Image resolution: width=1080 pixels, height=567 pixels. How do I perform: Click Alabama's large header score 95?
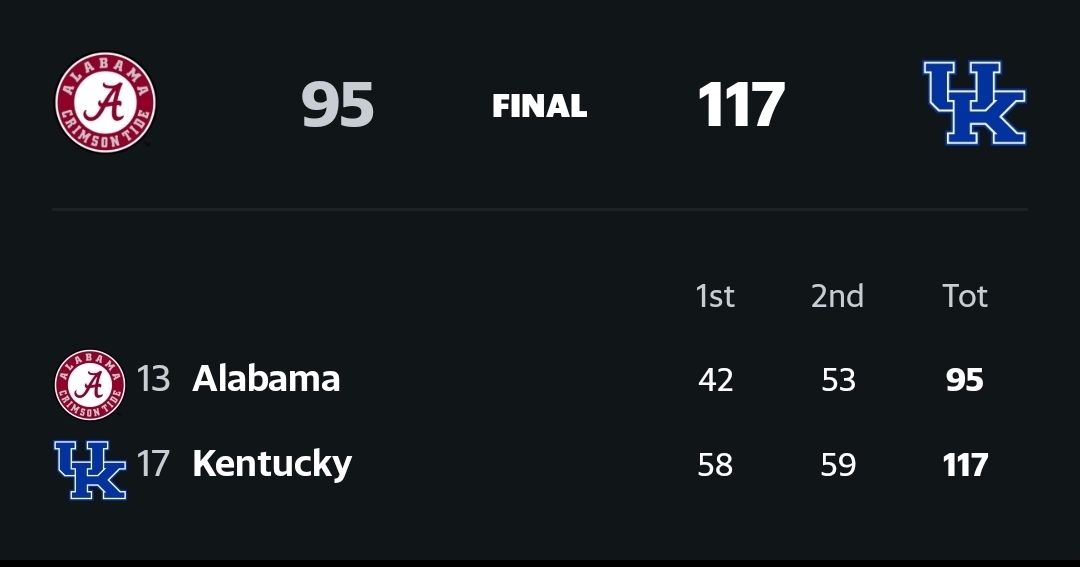[337, 105]
